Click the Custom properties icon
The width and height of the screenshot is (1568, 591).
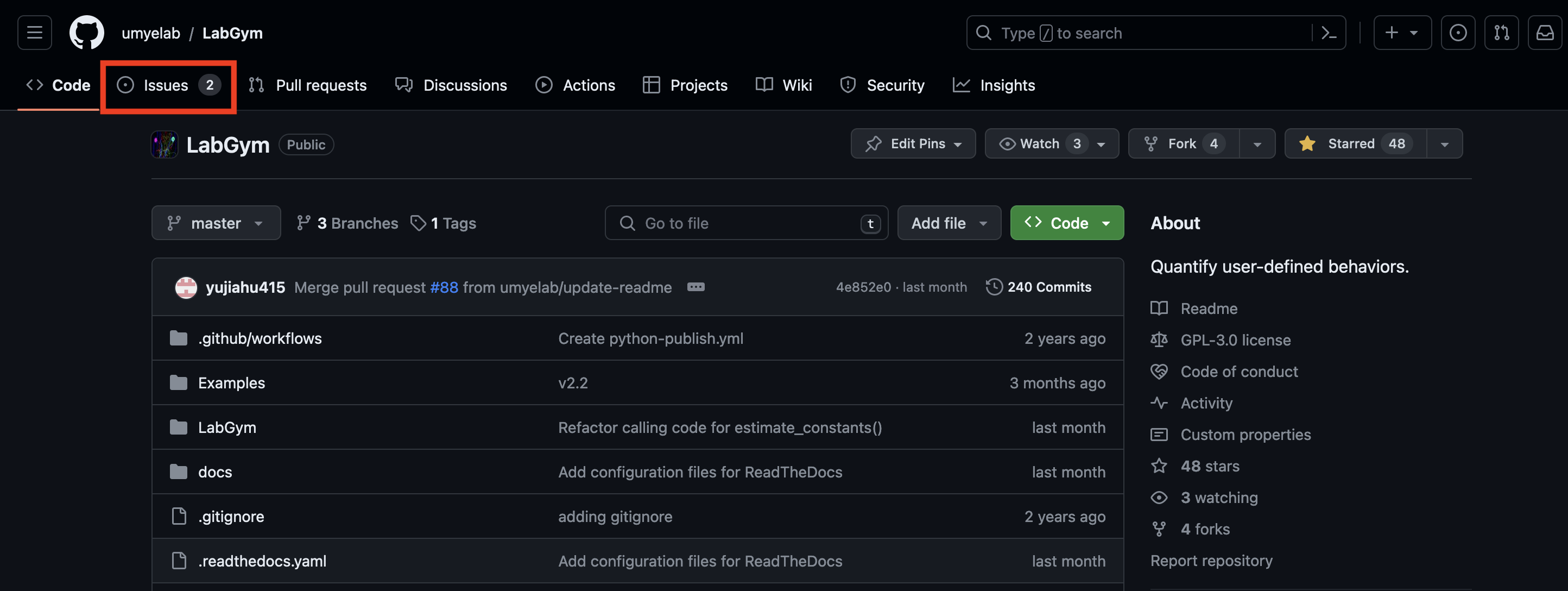(1159, 435)
